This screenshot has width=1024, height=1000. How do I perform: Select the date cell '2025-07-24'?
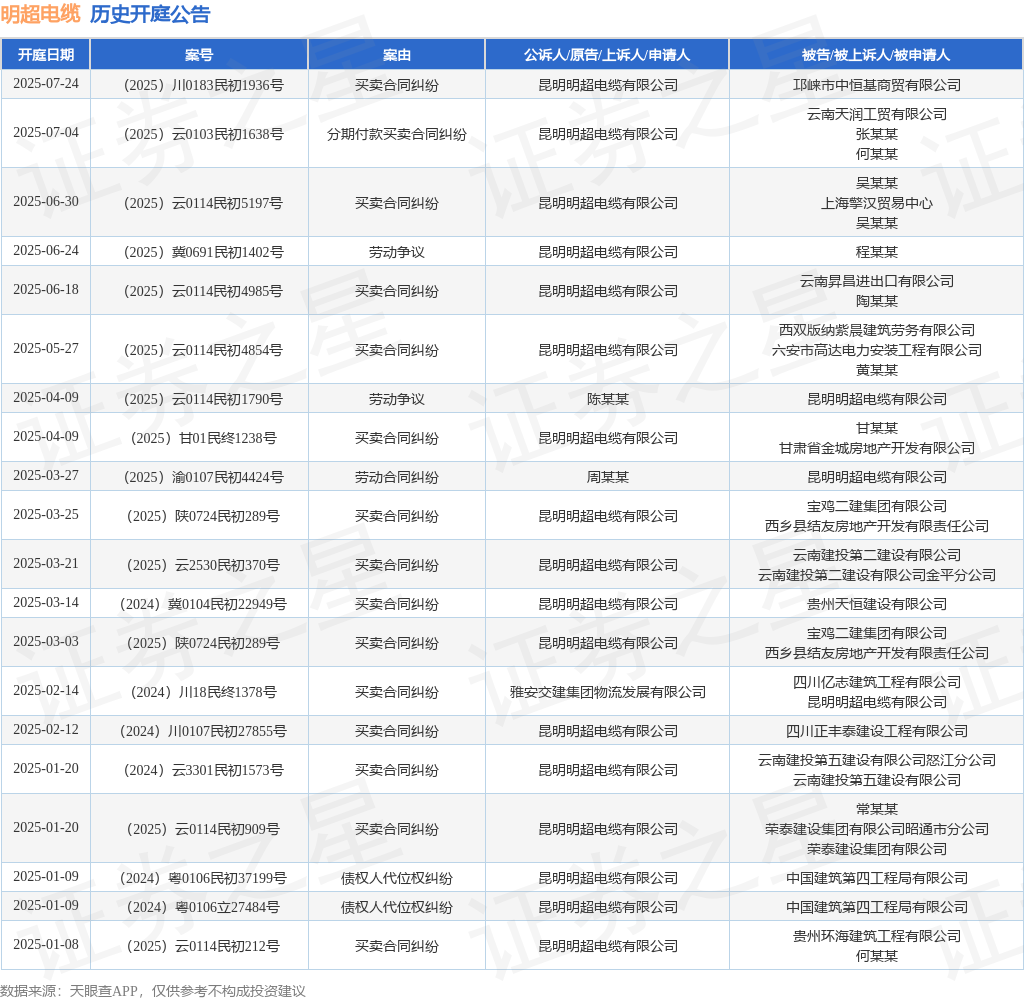pyautogui.click(x=46, y=84)
